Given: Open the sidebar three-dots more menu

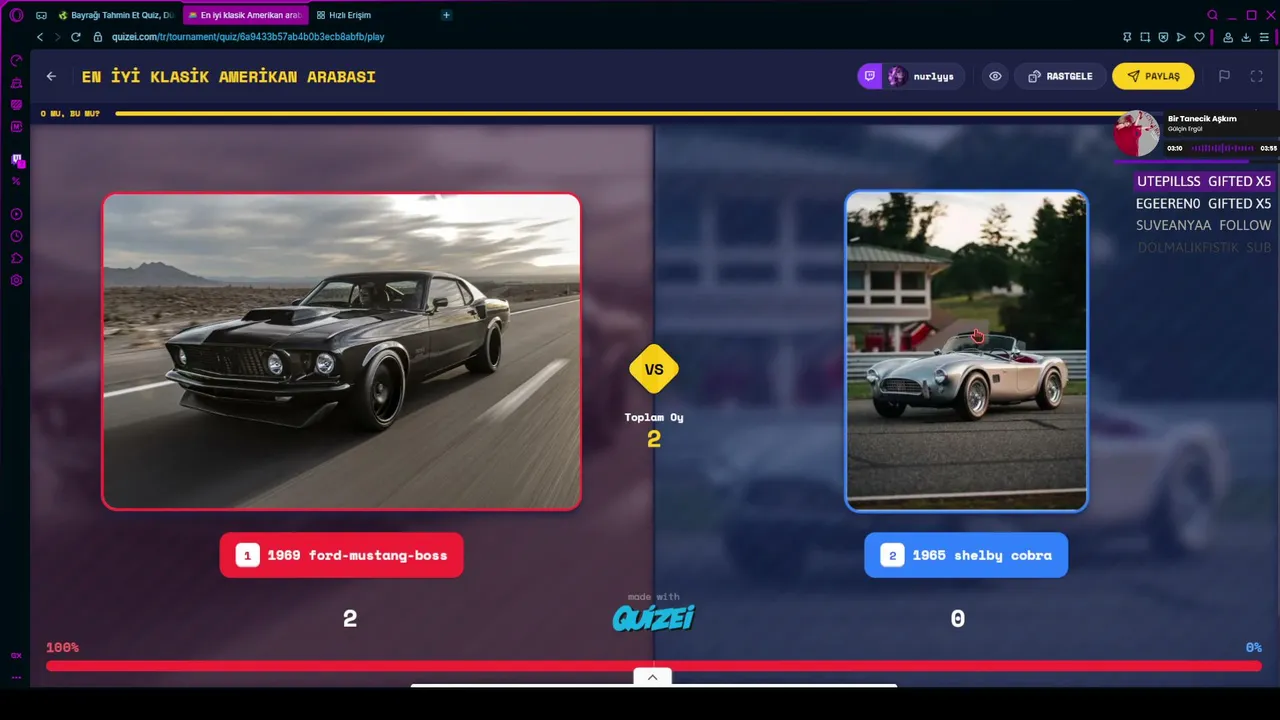Looking at the screenshot, I should (x=16, y=677).
